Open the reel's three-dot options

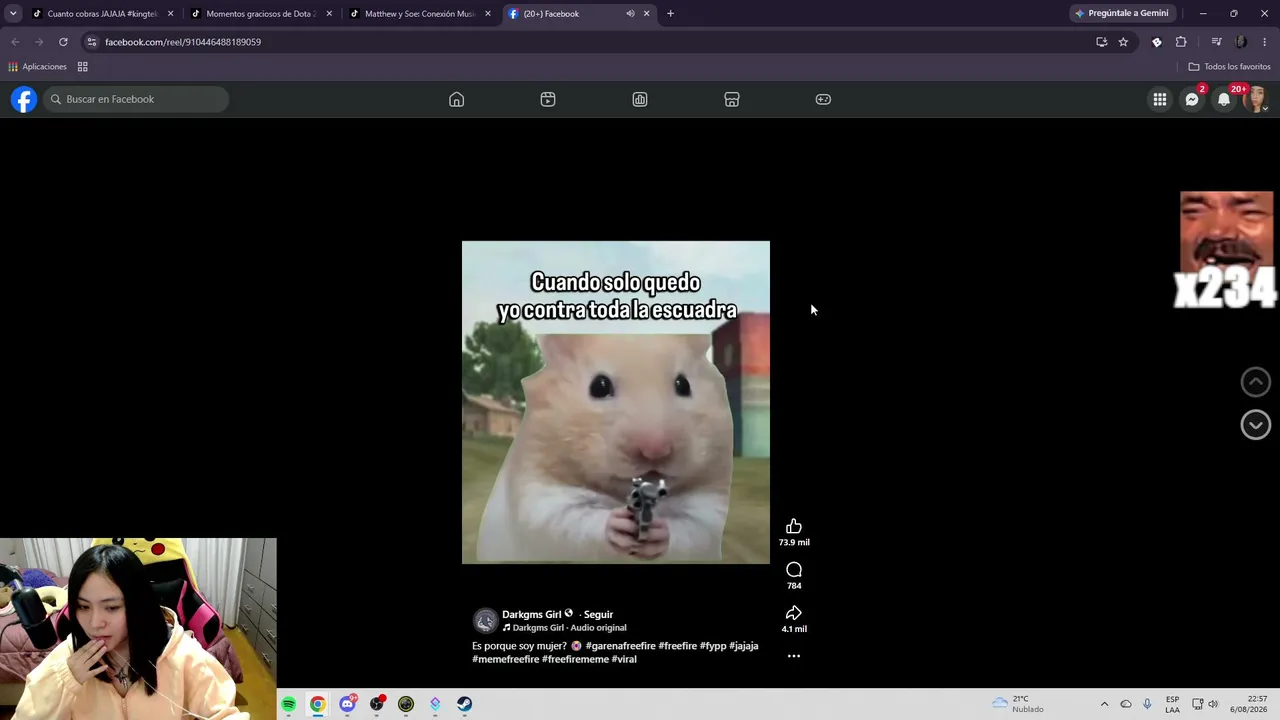coord(794,656)
